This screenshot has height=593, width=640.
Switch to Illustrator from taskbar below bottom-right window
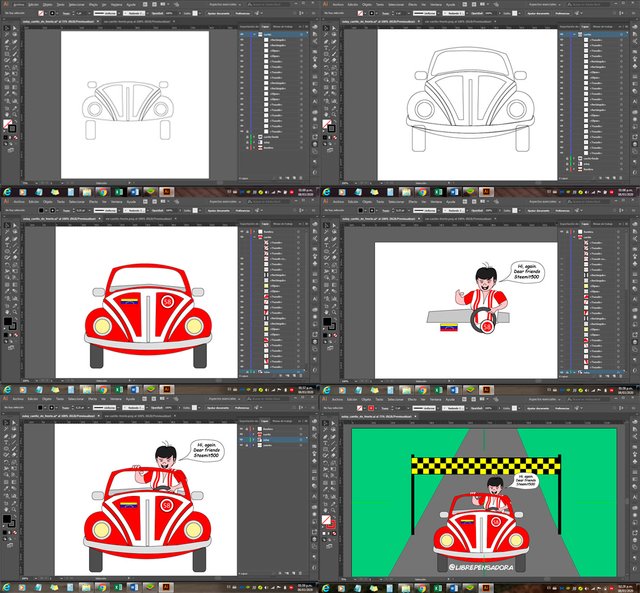coord(486,588)
